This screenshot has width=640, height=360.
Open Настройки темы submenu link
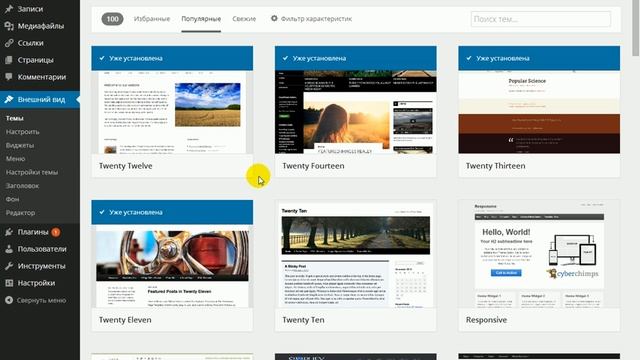click(32, 172)
